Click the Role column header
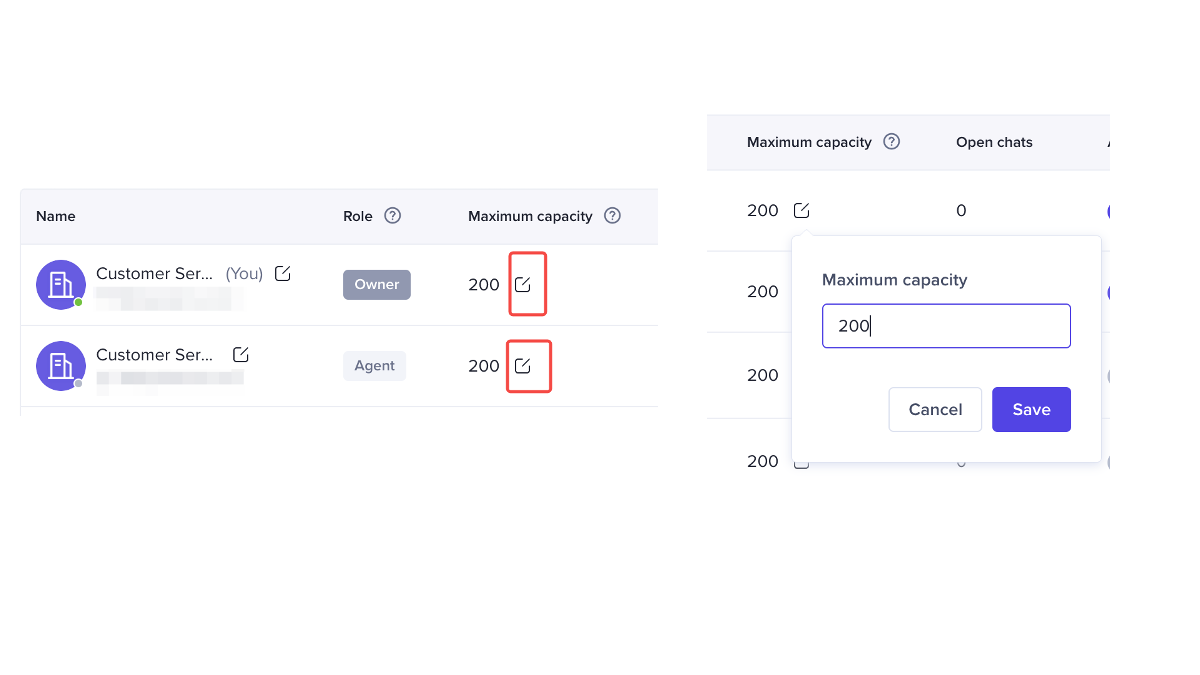Viewport: 1200px width, 675px height. (357, 216)
